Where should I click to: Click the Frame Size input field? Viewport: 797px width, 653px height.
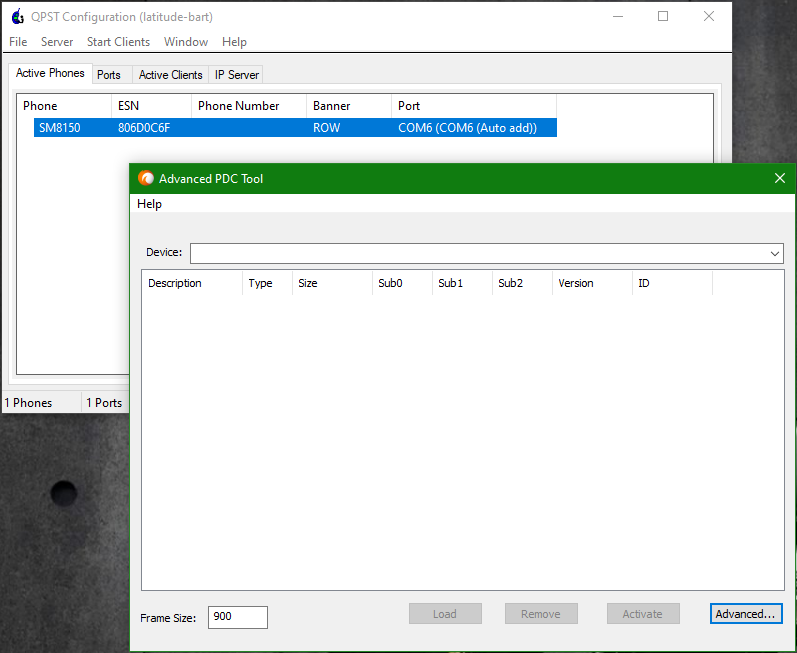tap(237, 617)
